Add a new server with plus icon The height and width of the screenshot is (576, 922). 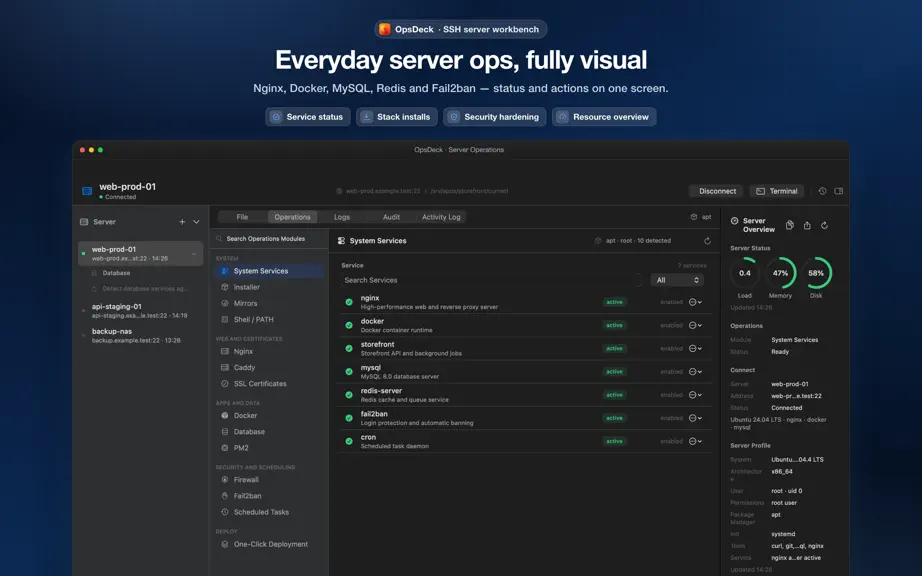[182, 222]
